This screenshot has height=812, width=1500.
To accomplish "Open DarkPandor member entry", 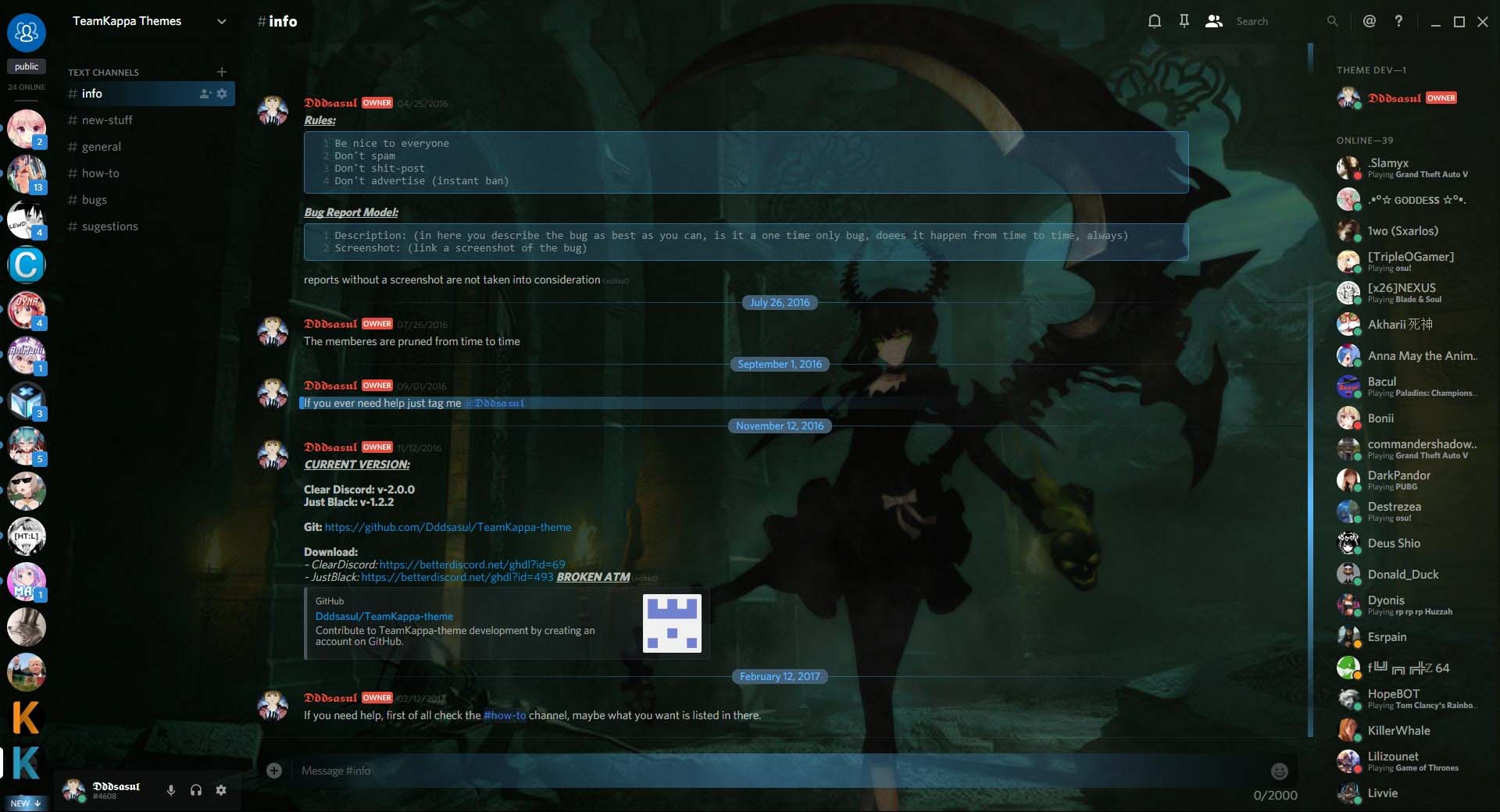I will [x=1406, y=480].
